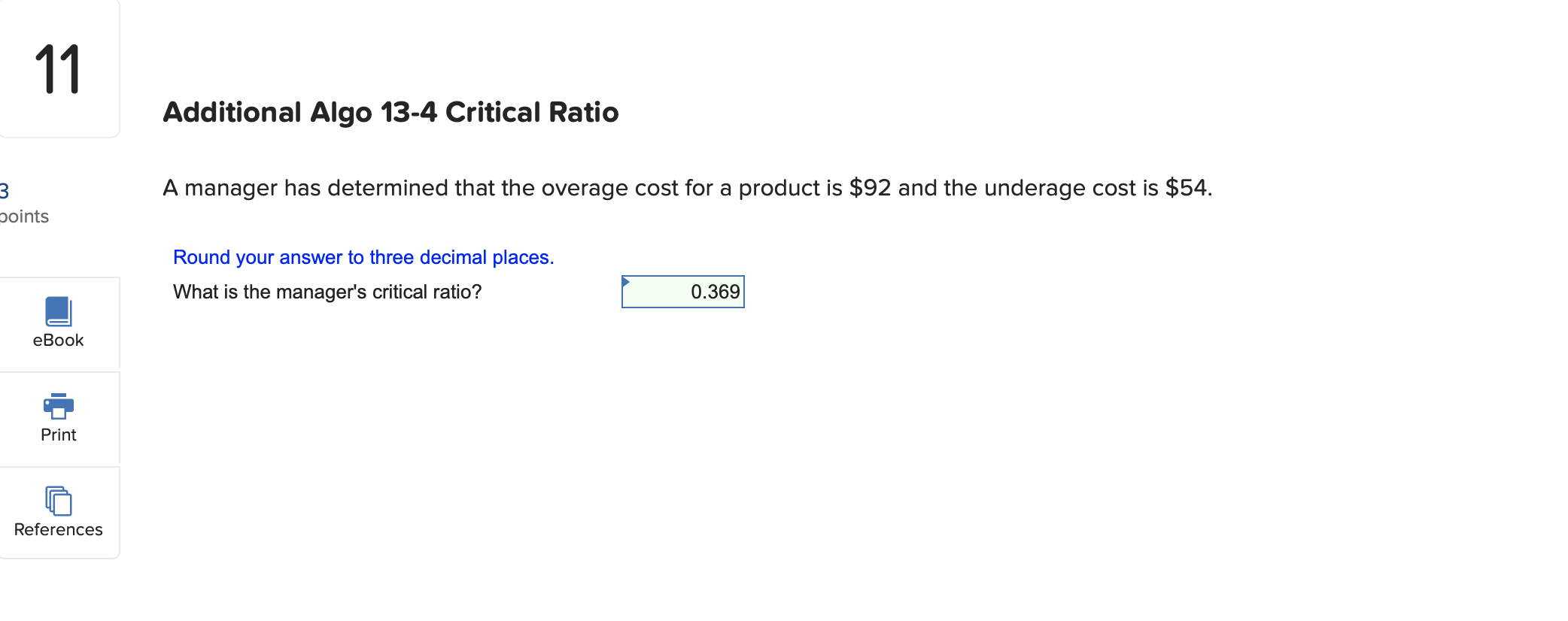Click the Print label text
Image resolution: width=1568 pixels, height=621 pixels.
pos(59,434)
